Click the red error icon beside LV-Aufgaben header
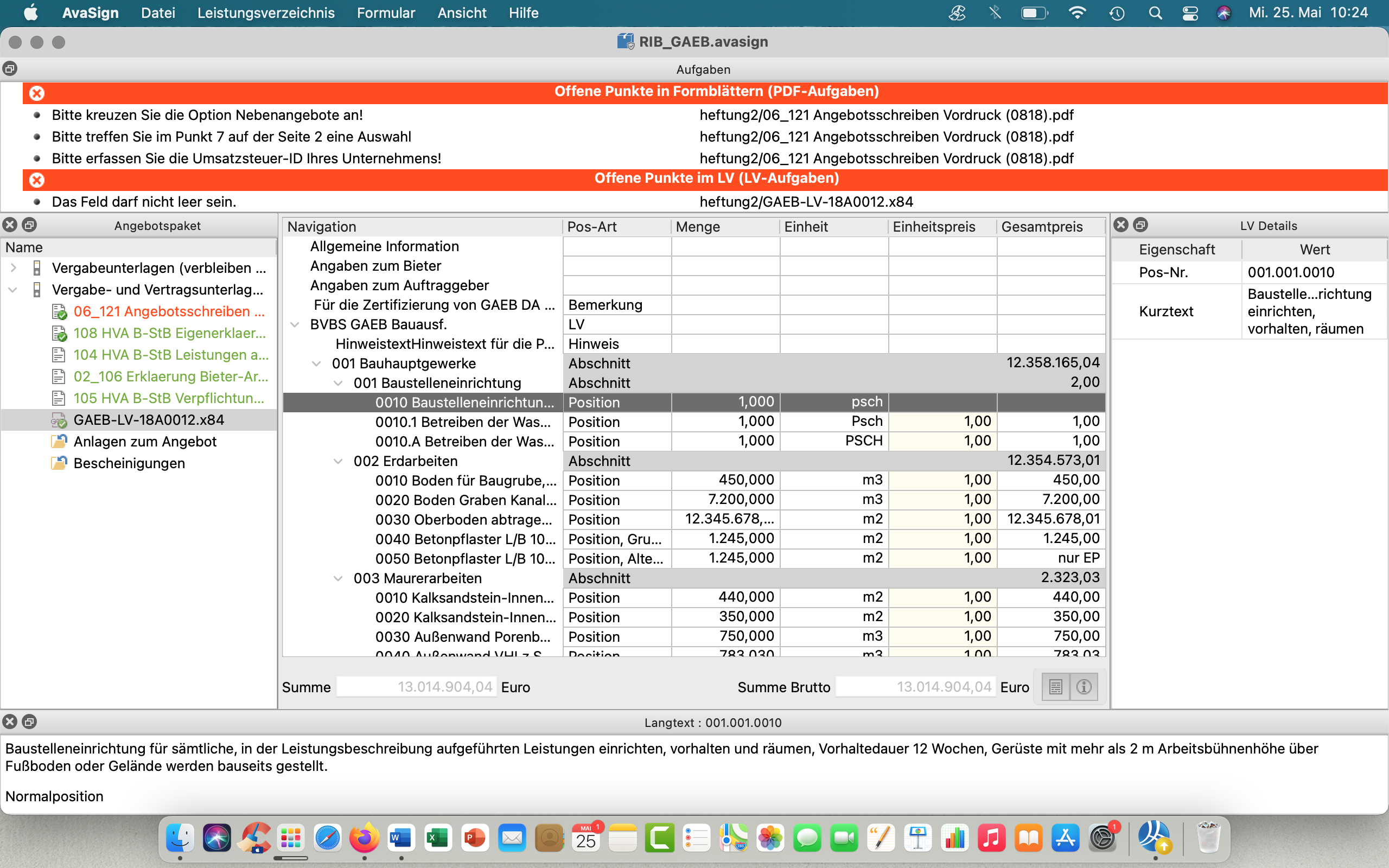The height and width of the screenshot is (868, 1389). 37,180
